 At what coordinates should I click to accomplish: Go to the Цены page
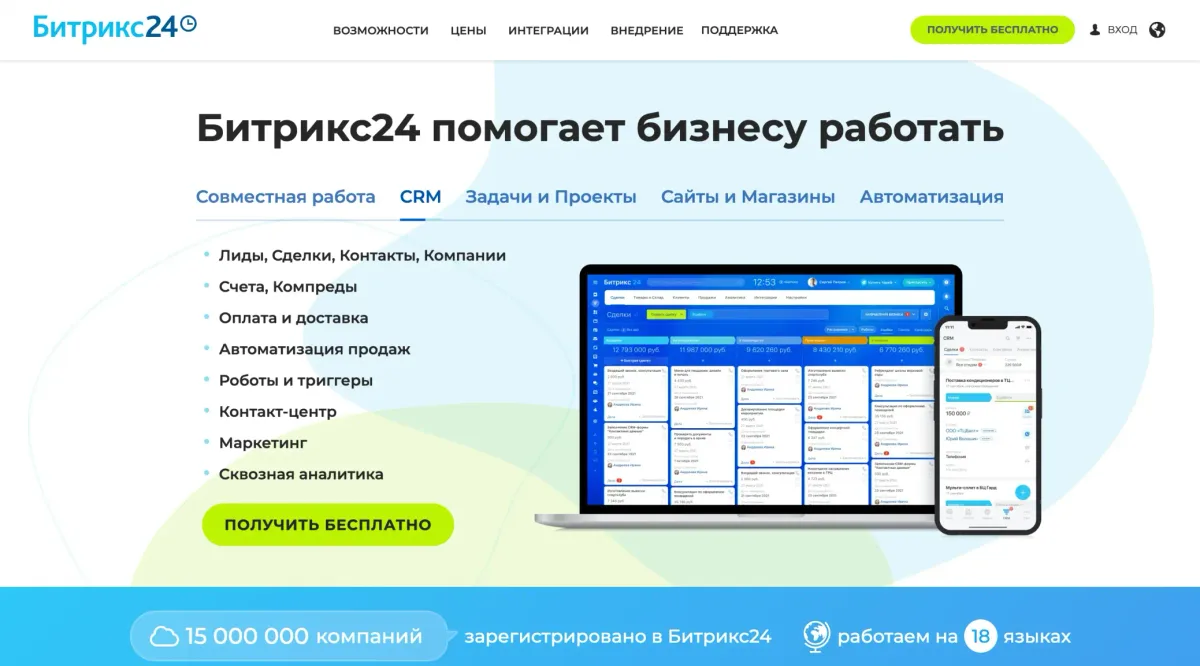tap(468, 30)
